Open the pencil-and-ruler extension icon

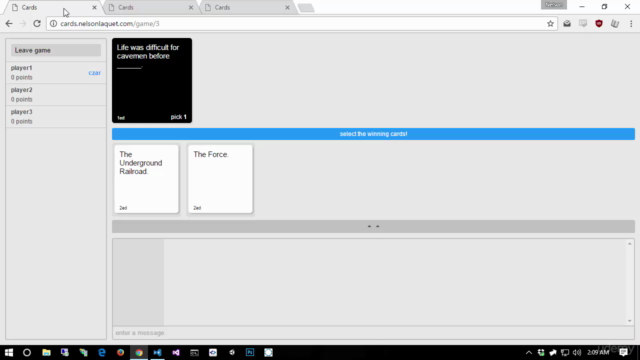click(x=615, y=24)
